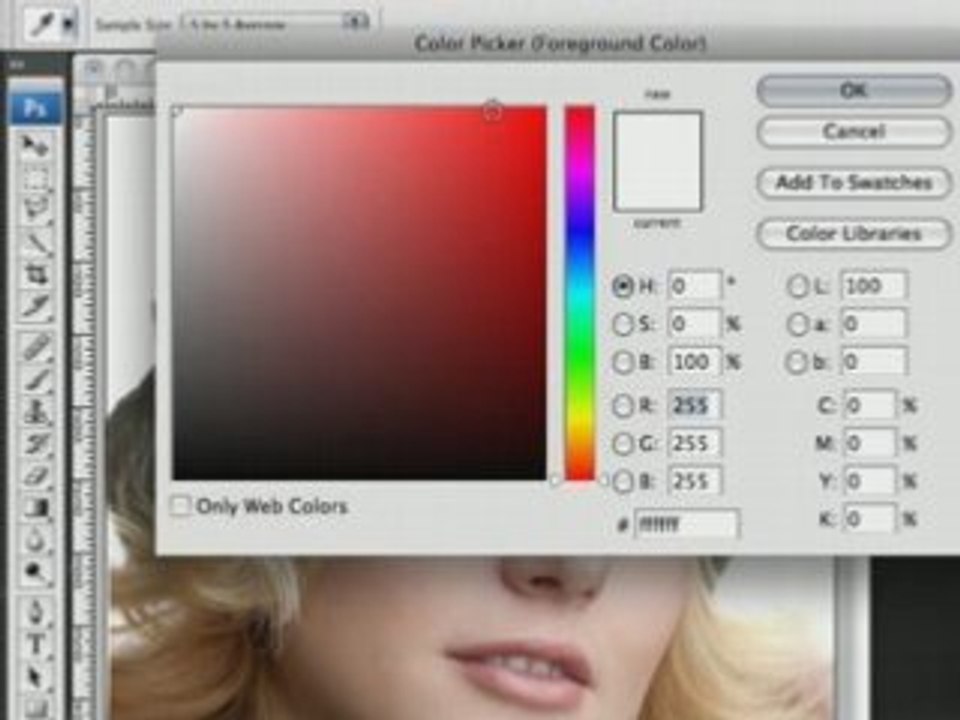Click the Ps logo atop the toolbox
Viewport: 960px width, 720px height.
(36, 108)
